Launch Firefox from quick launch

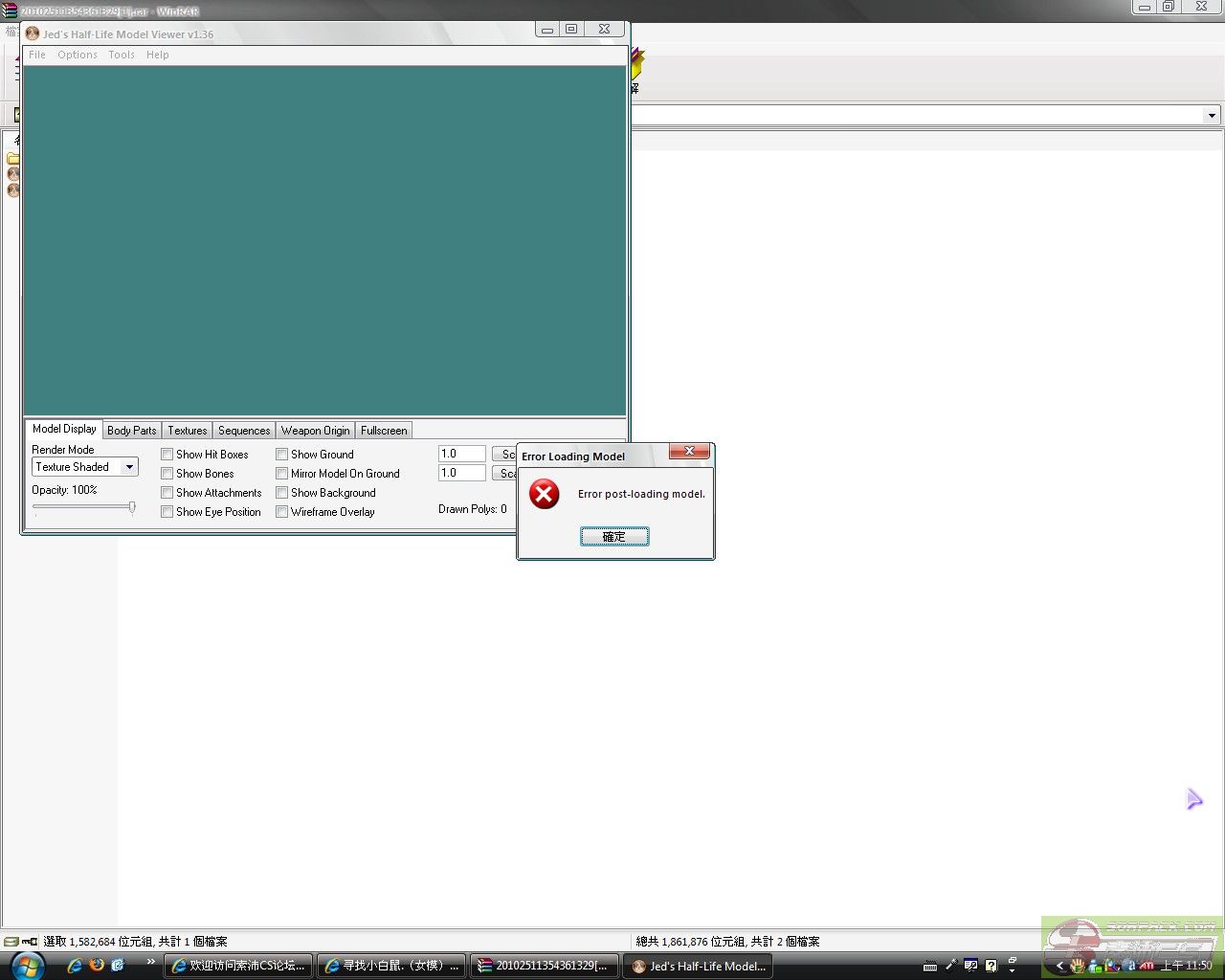point(97,965)
